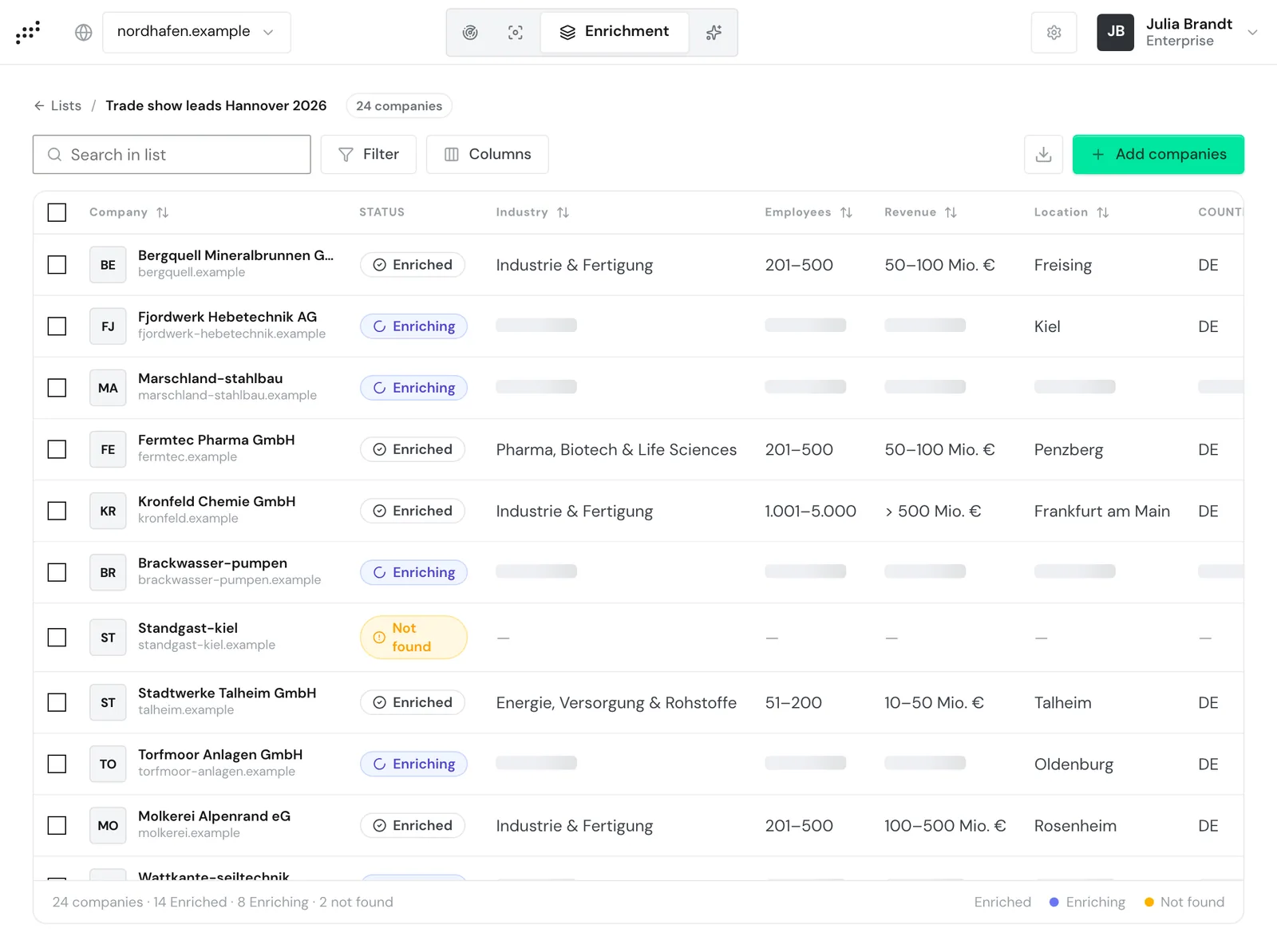Click the Enriching blue legend dot

1054,902
